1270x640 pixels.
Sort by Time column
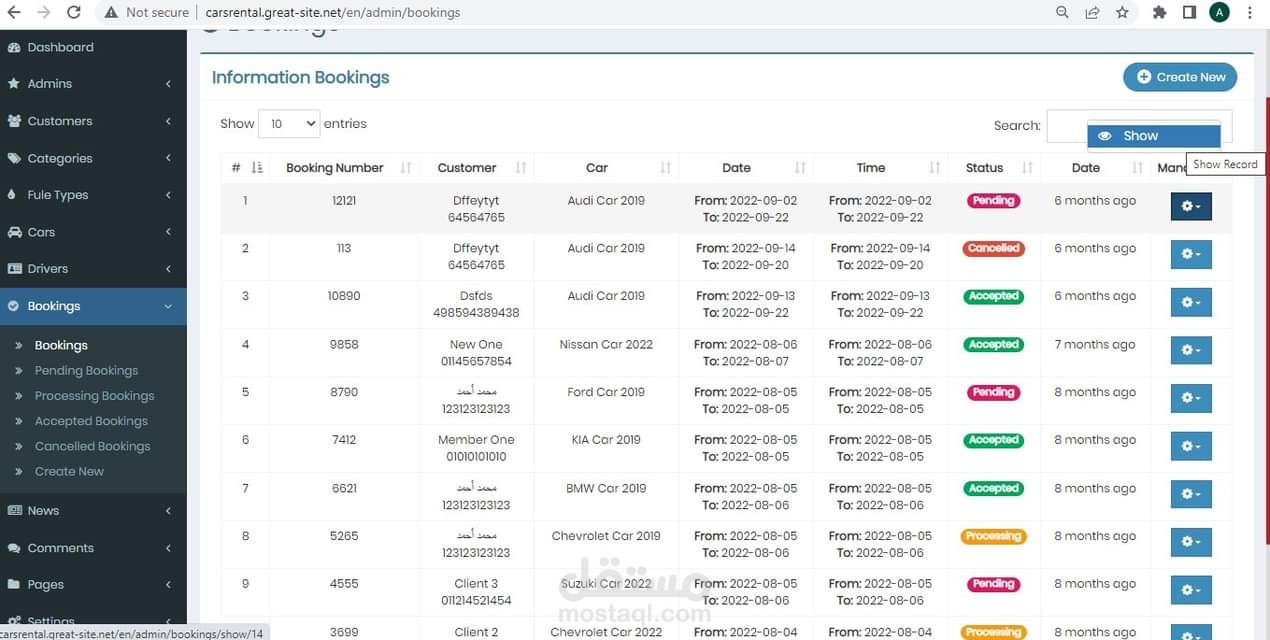point(881,168)
